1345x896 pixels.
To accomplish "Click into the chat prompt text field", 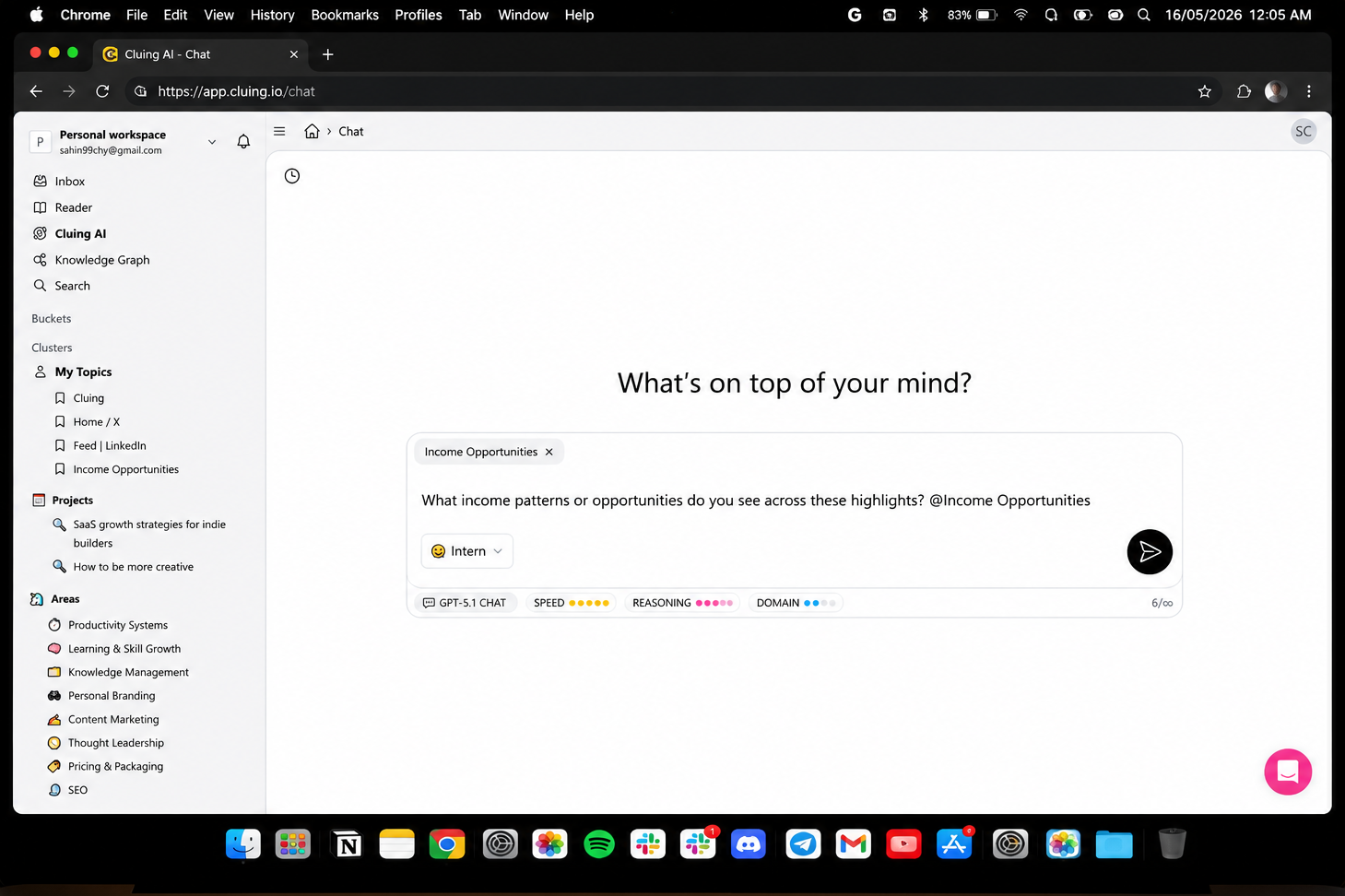I will (x=756, y=501).
